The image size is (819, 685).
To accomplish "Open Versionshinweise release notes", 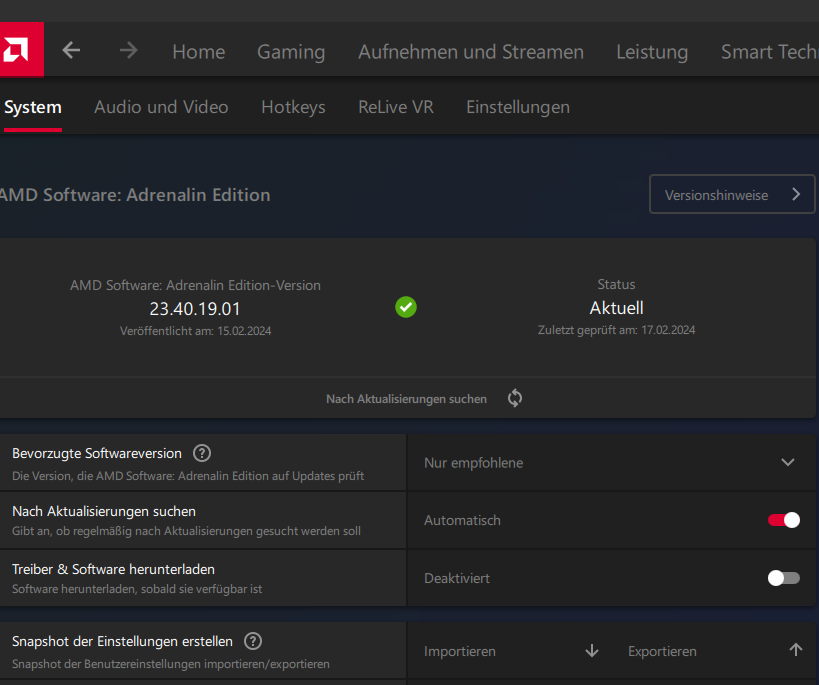I will 732,194.
